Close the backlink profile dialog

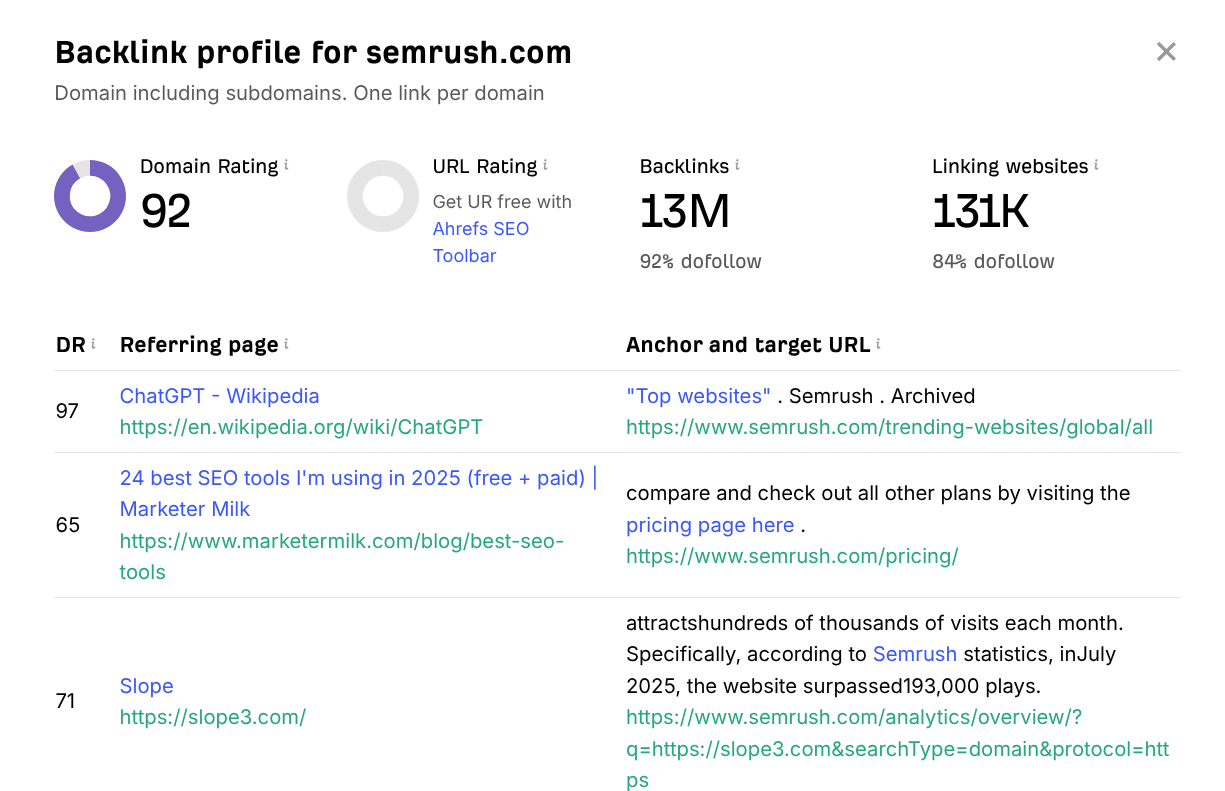[1166, 52]
